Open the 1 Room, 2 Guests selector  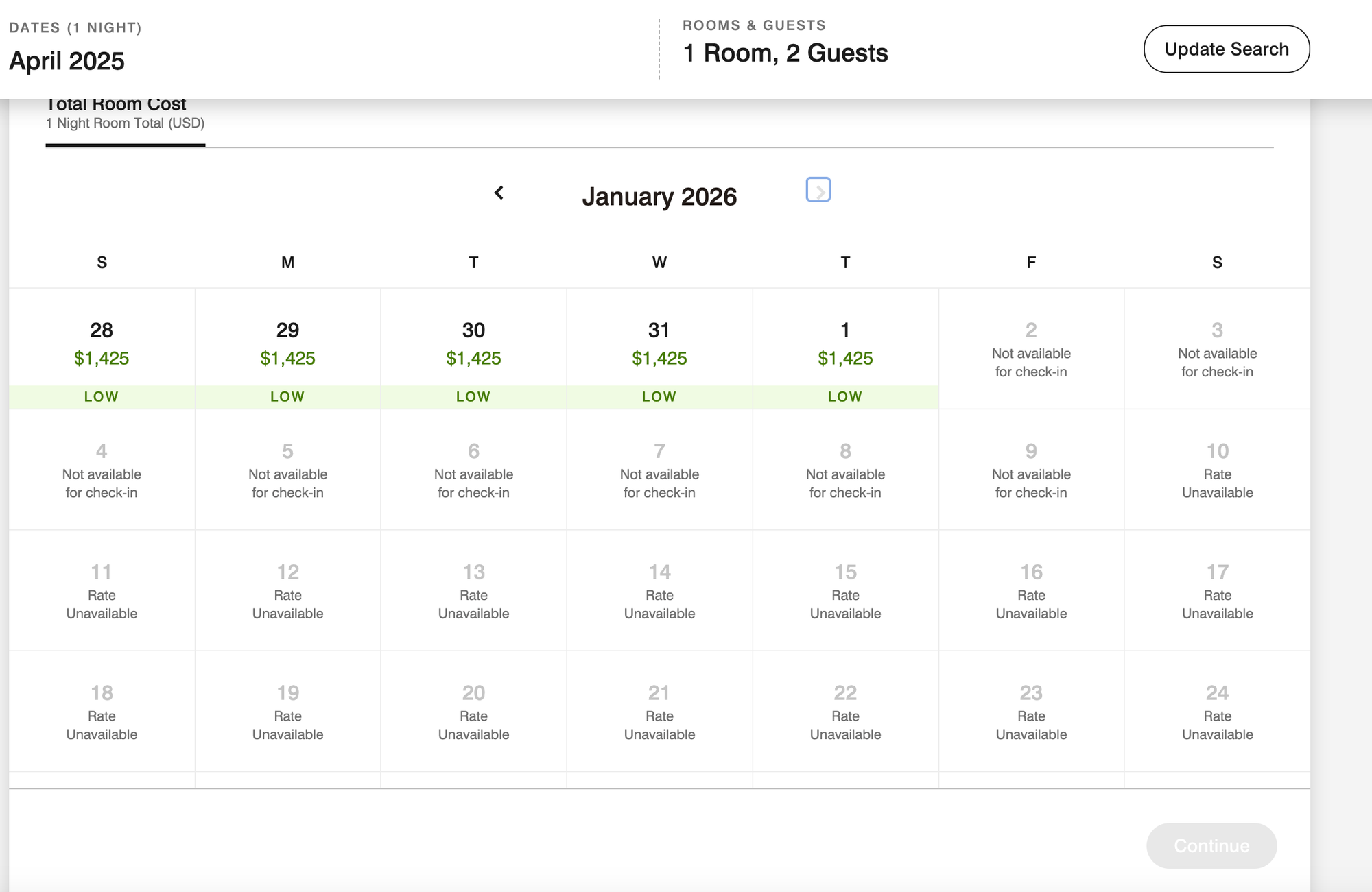785,53
